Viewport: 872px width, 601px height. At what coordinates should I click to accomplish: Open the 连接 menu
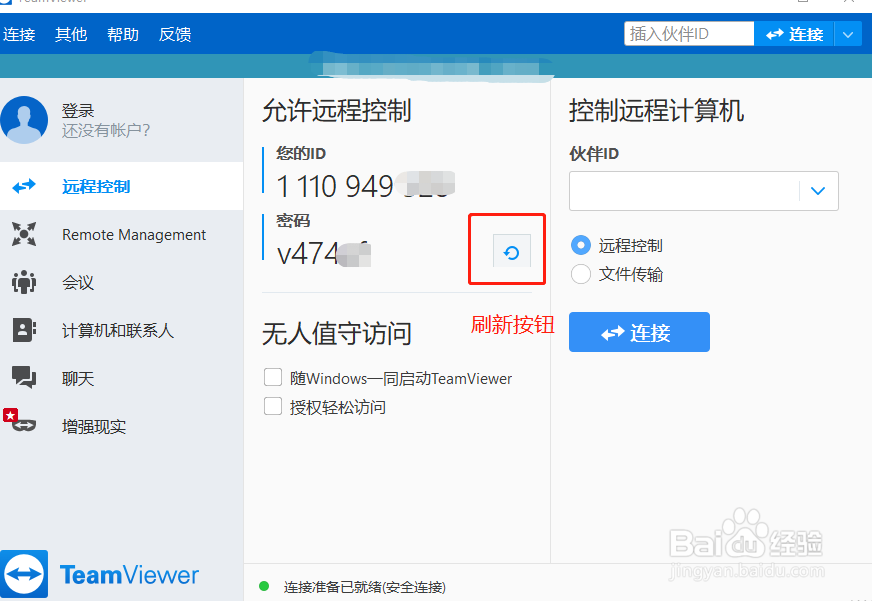19,34
